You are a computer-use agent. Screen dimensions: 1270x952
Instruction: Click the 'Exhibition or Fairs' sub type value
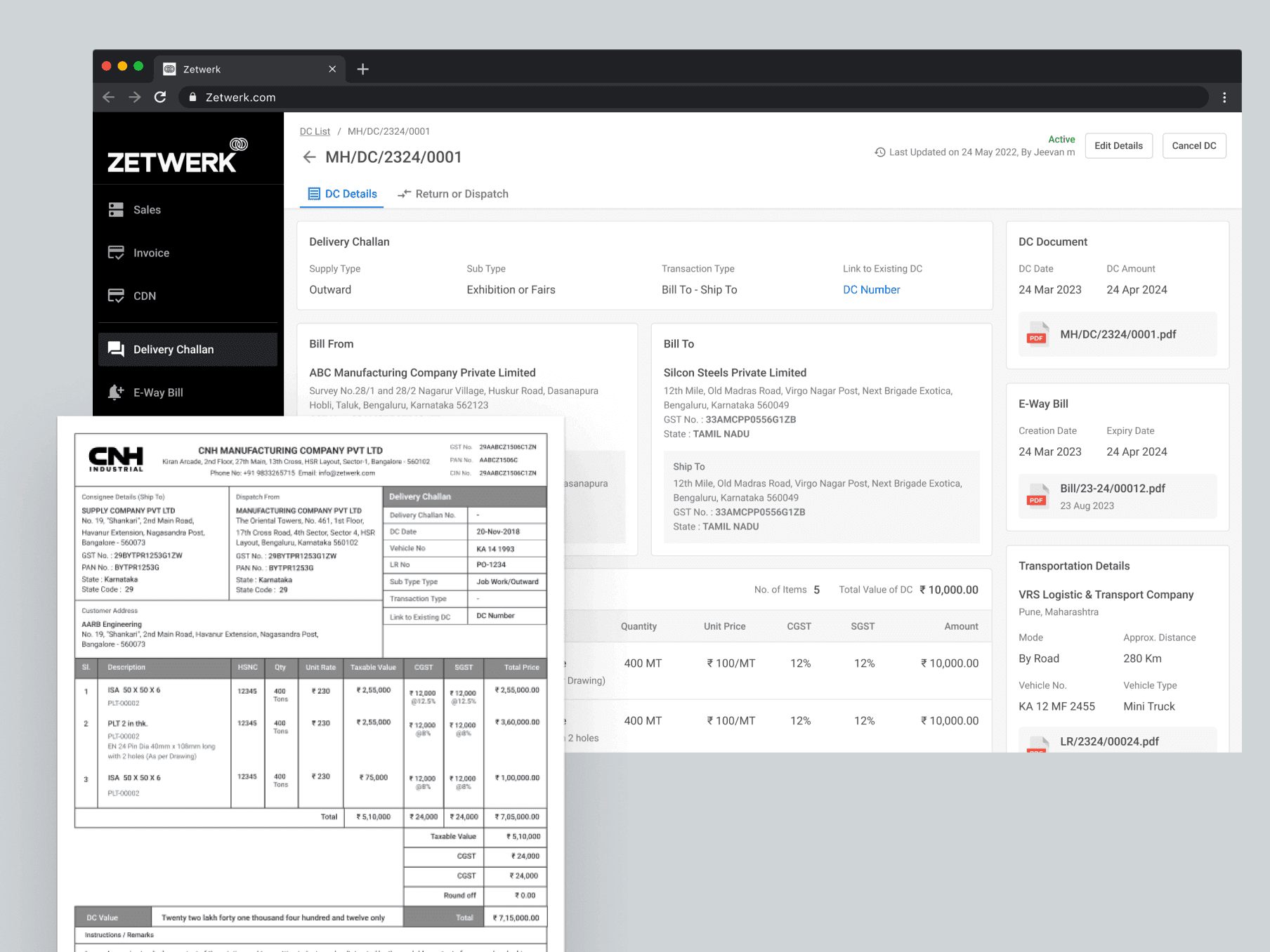pyautogui.click(x=511, y=290)
